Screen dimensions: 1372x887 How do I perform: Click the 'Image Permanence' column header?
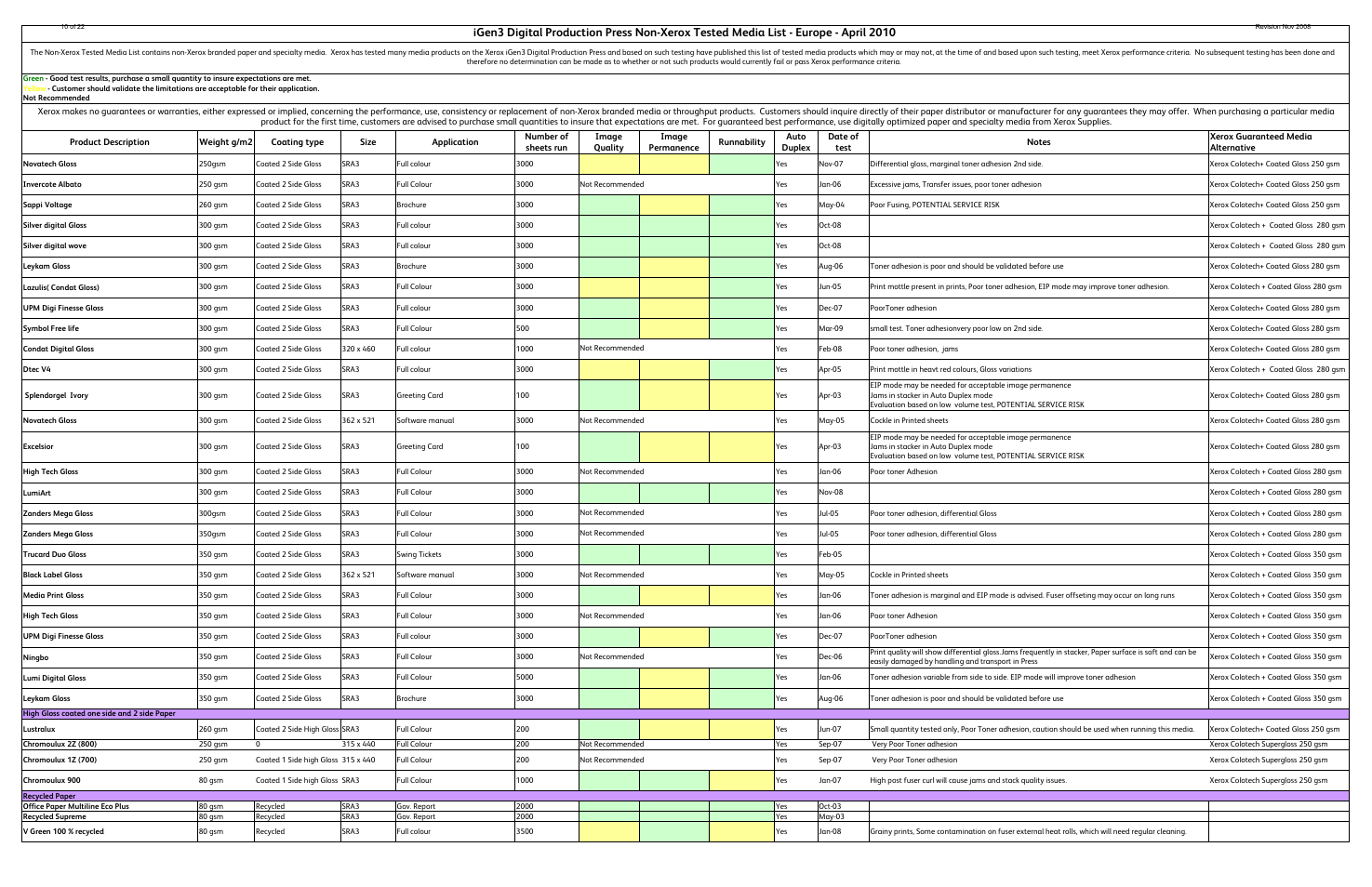coord(673,142)
